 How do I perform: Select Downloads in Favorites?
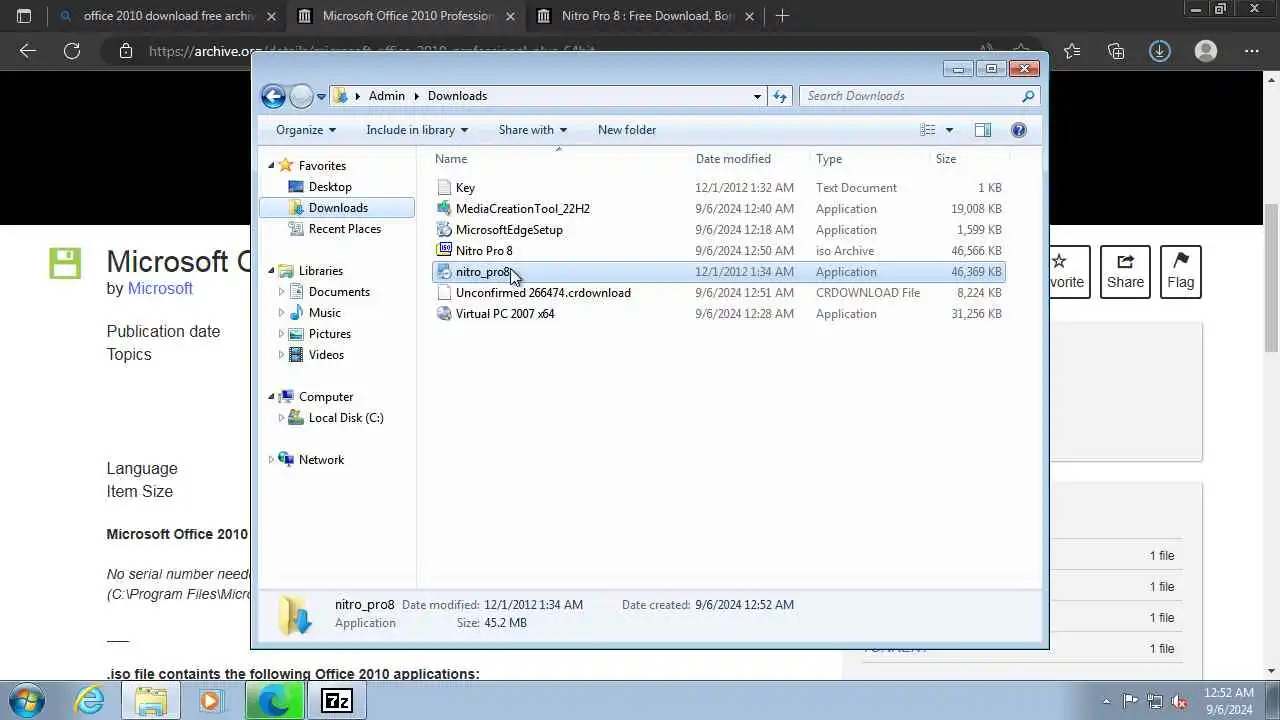pos(338,208)
